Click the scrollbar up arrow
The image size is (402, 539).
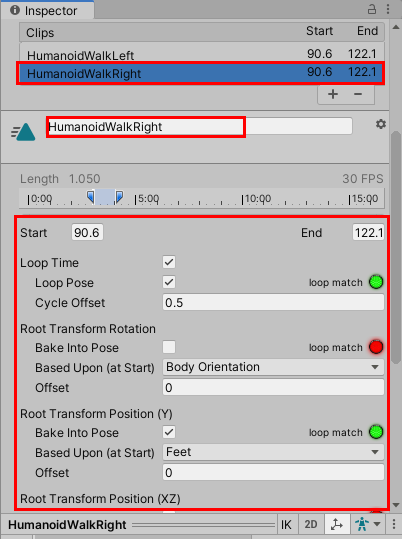pos(396,27)
